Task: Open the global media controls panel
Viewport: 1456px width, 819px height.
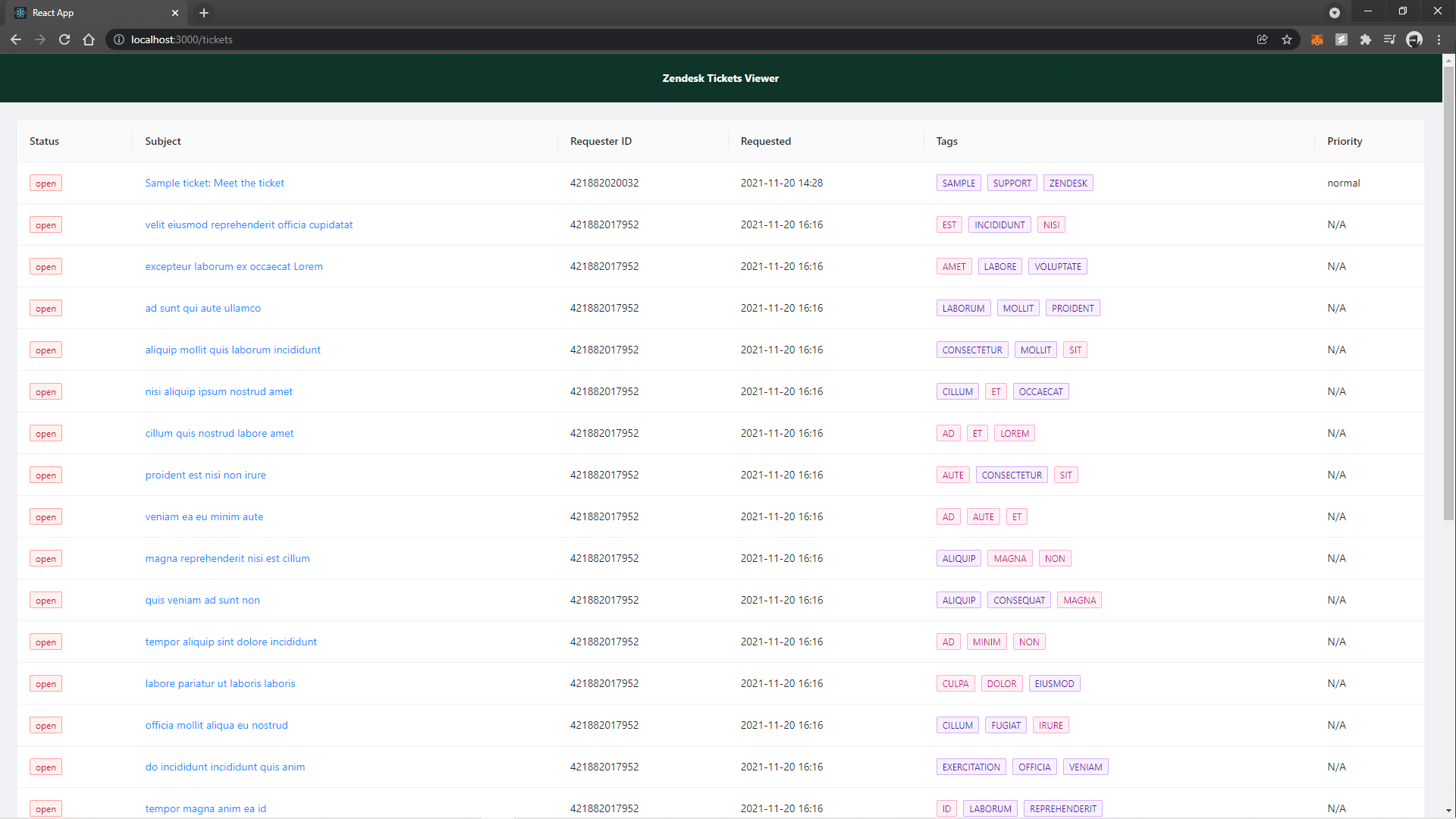Action: pyautogui.click(x=1390, y=39)
